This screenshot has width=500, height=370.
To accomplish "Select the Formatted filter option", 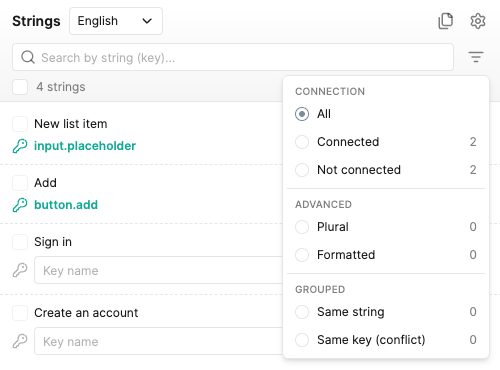I will click(302, 255).
